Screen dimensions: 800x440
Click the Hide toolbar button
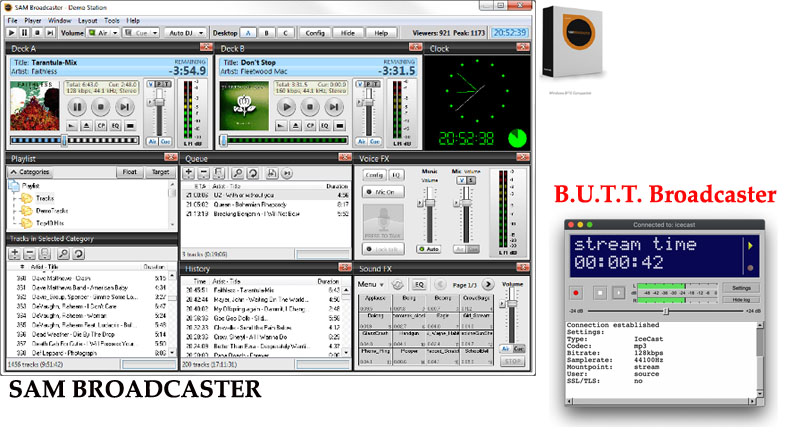pos(347,33)
